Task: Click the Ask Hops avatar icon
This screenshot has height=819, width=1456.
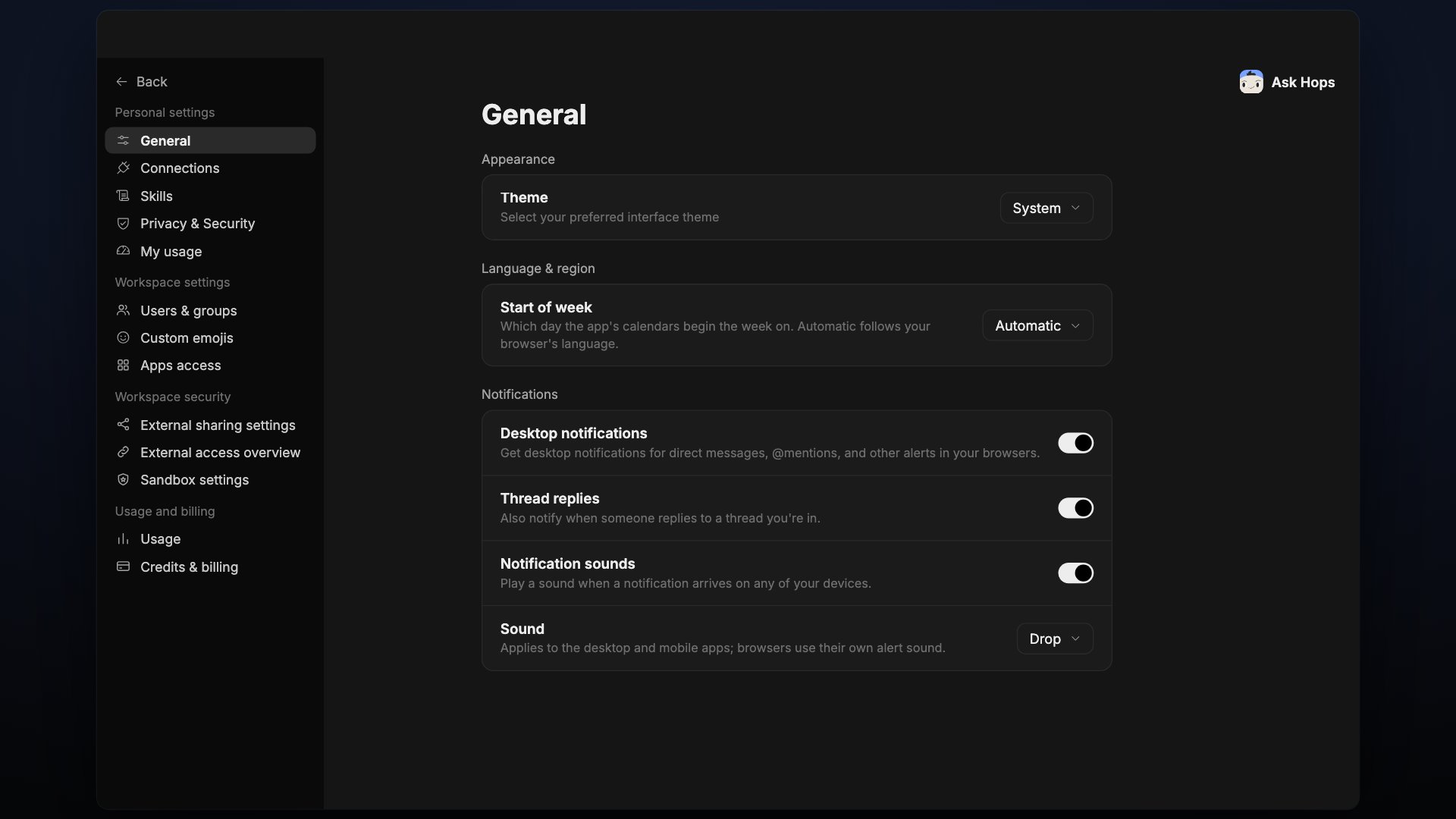Action: click(1251, 82)
